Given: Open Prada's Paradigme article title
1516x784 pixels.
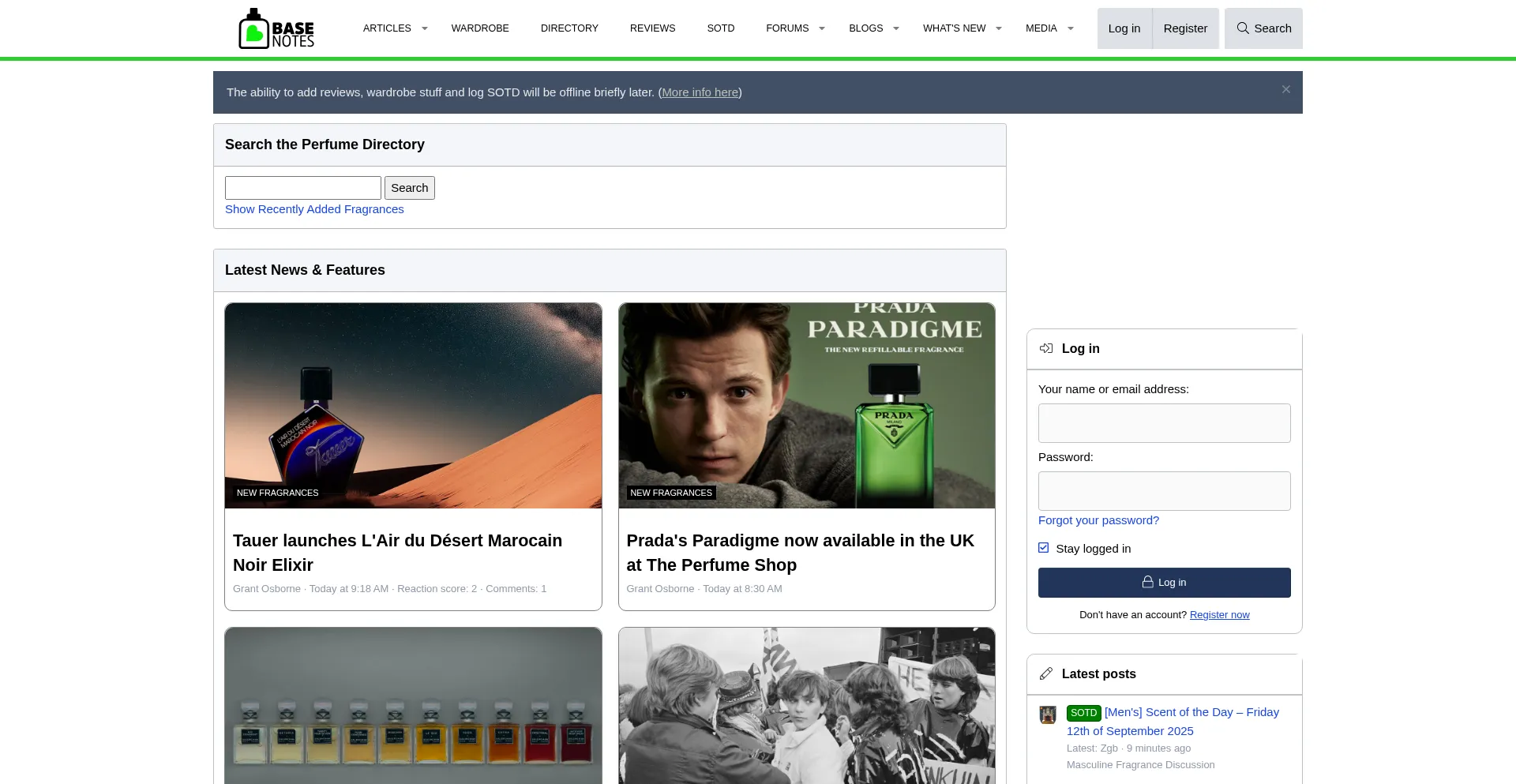Looking at the screenshot, I should [x=801, y=553].
